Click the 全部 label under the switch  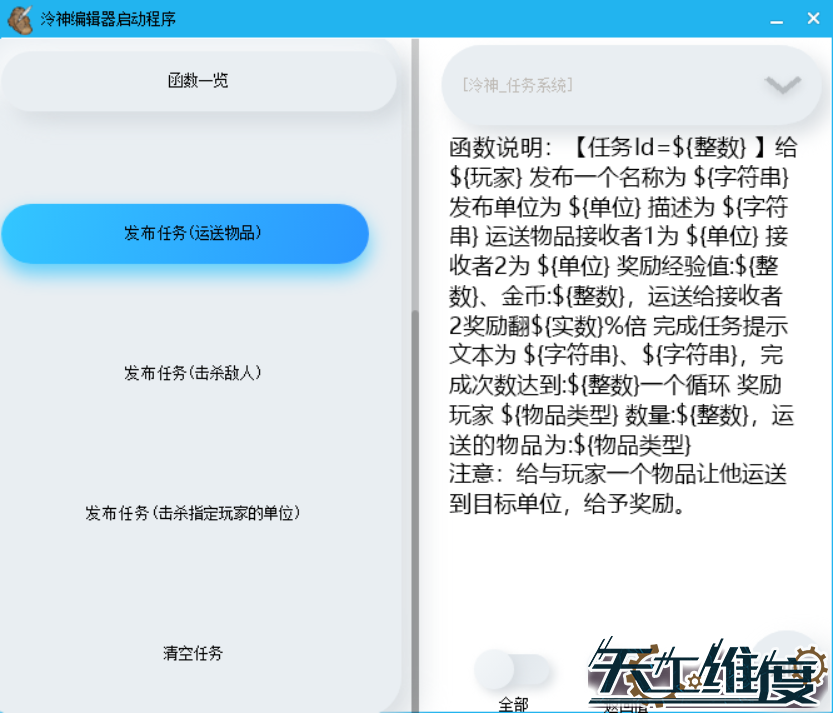point(512,704)
